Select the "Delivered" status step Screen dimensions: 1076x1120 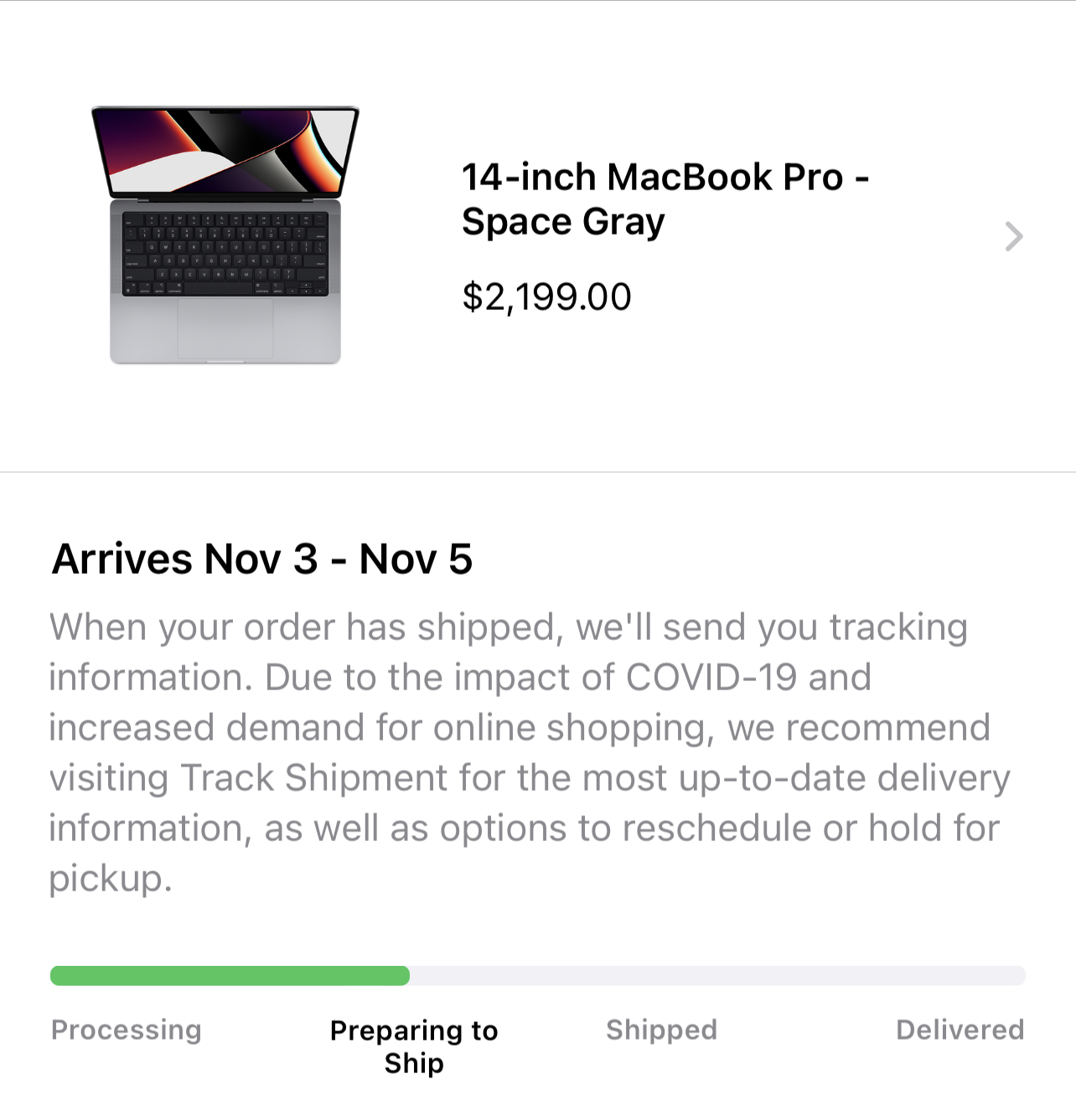click(960, 1030)
